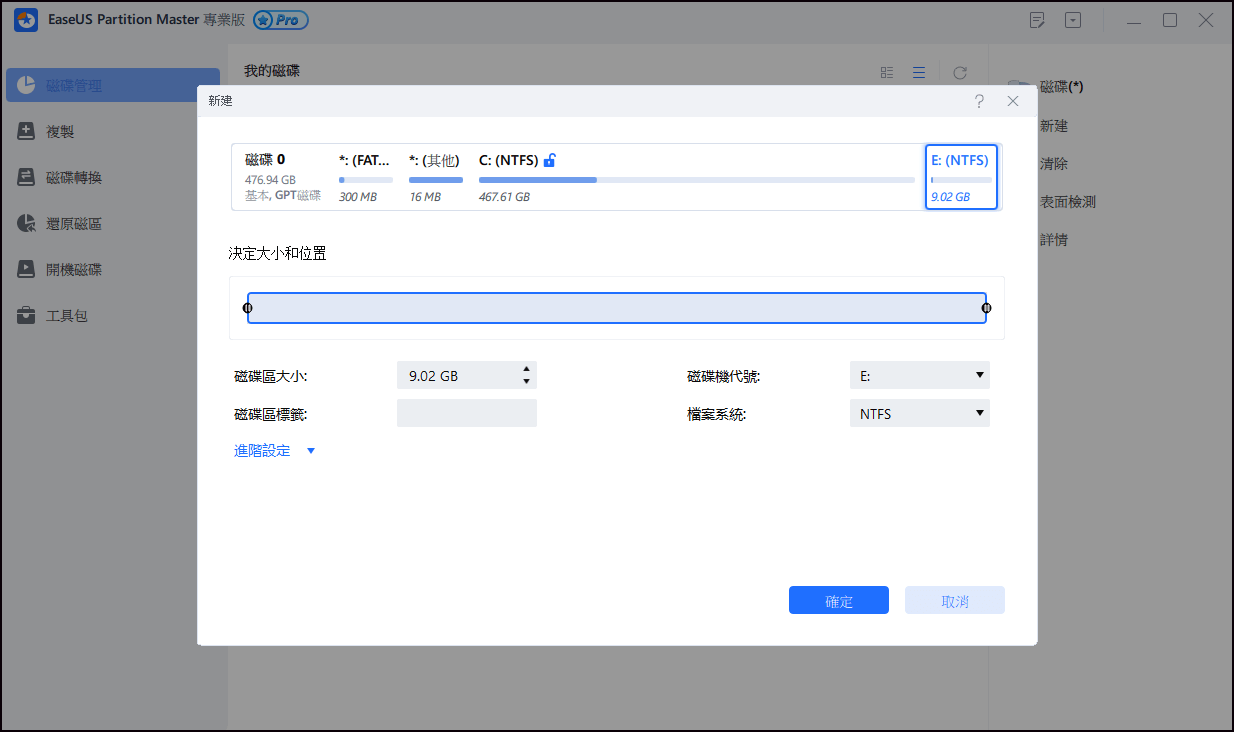Open the 複製 (Clone) feature in sidebar
Screen dimensions: 1234x732
62,131
